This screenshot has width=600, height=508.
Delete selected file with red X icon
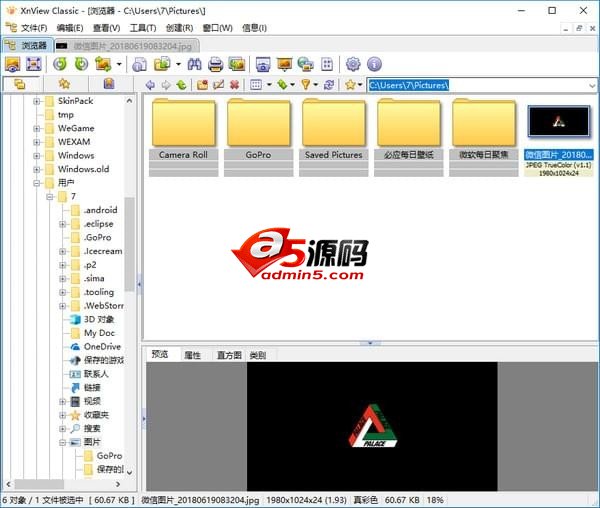[x=235, y=85]
